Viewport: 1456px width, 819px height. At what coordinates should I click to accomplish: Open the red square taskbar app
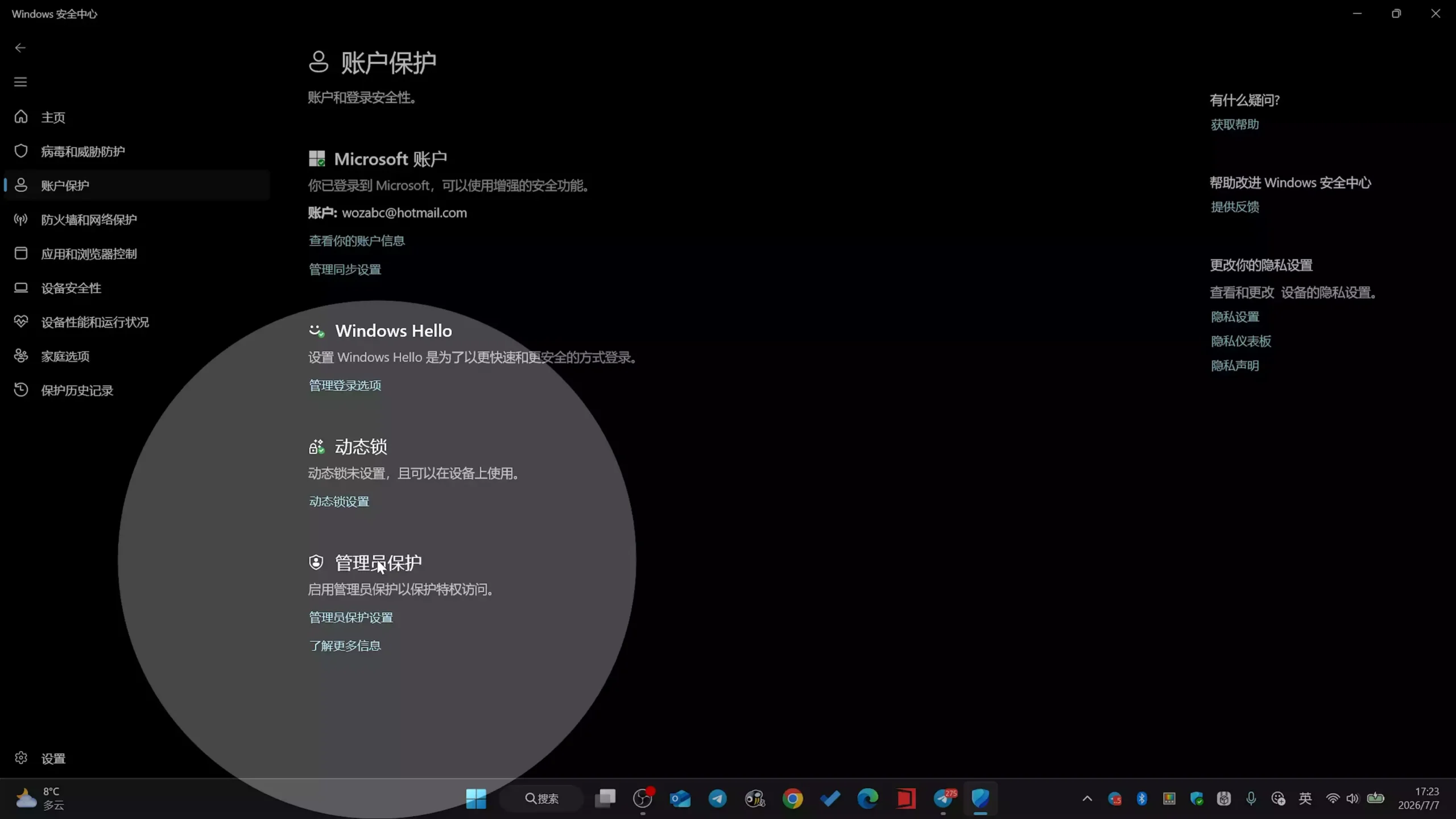[905, 799]
